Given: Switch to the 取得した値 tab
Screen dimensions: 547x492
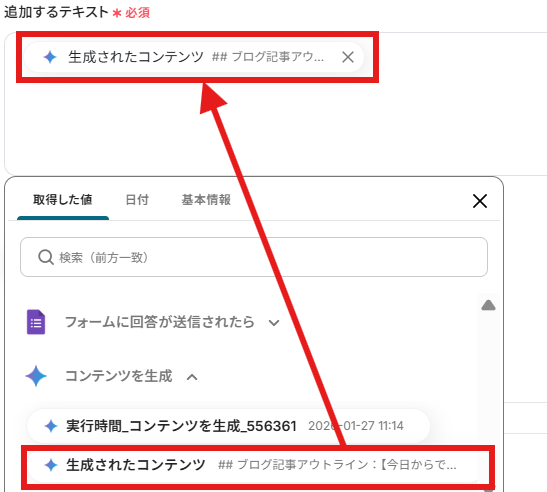Looking at the screenshot, I should 63,200.
